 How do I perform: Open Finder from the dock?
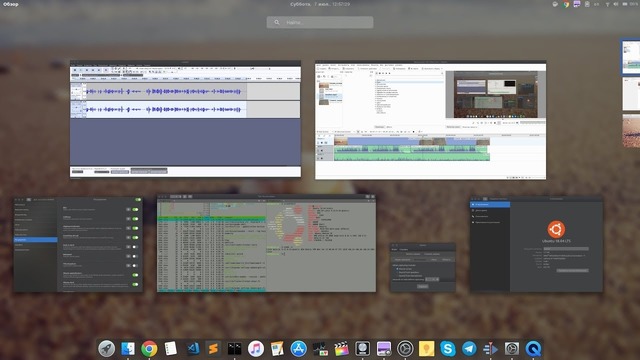click(128, 349)
